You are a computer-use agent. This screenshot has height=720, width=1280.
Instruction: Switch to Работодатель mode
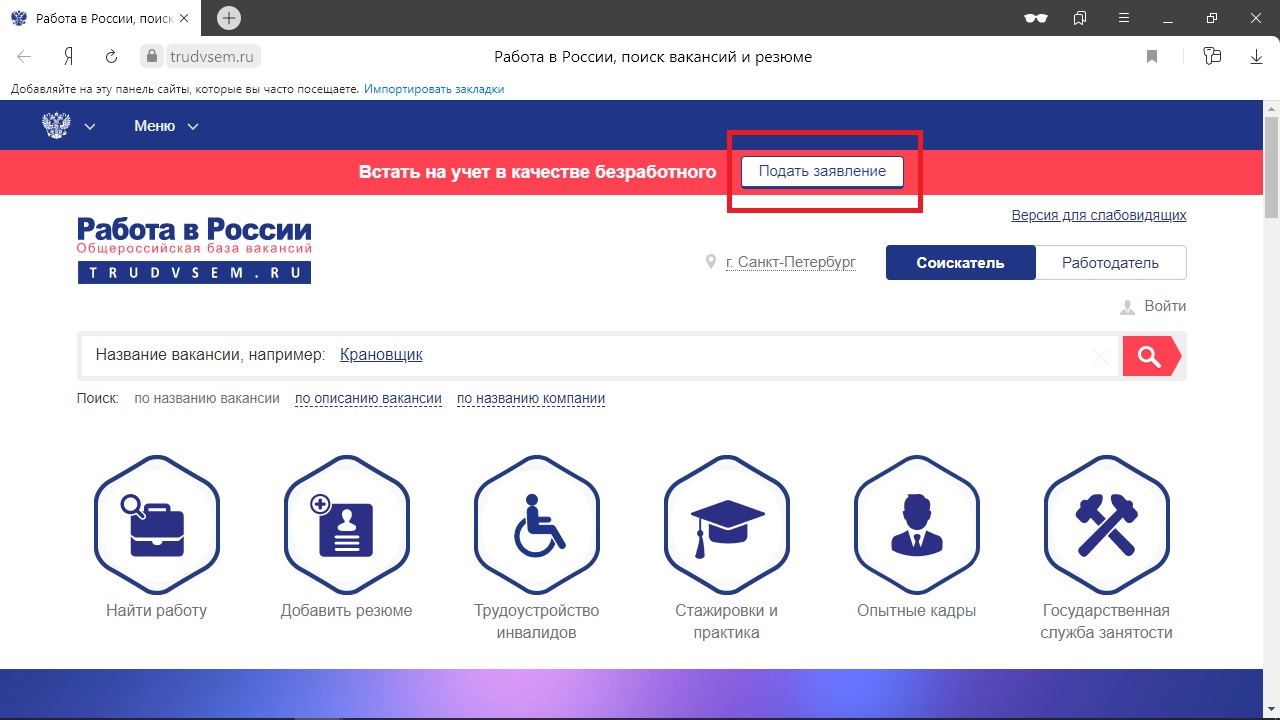(1110, 263)
